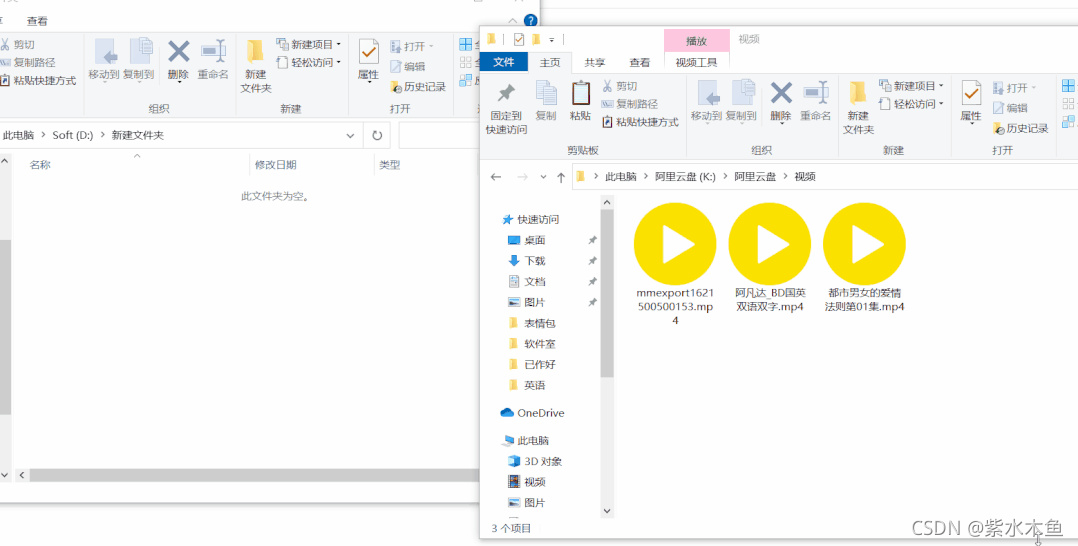This screenshot has height=546, width=1078.
Task: Click the refresh button beside back window address bar
Action: pyautogui.click(x=377, y=135)
